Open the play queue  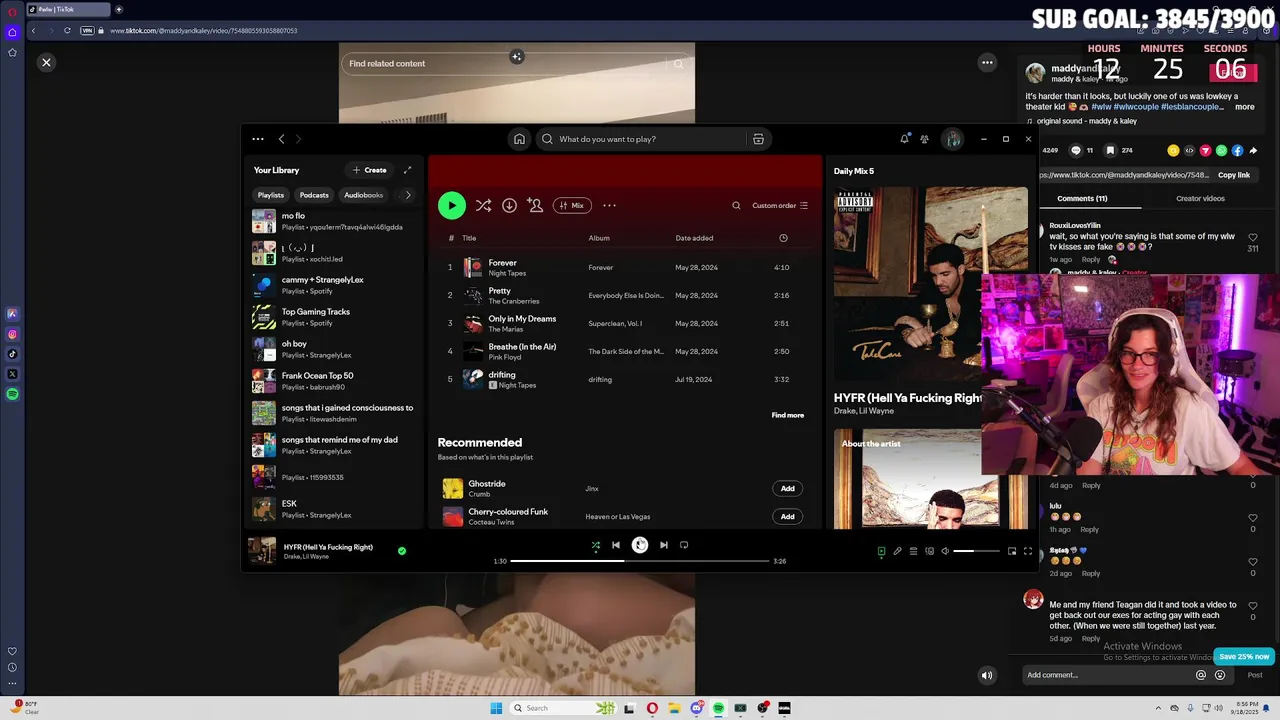click(x=913, y=551)
